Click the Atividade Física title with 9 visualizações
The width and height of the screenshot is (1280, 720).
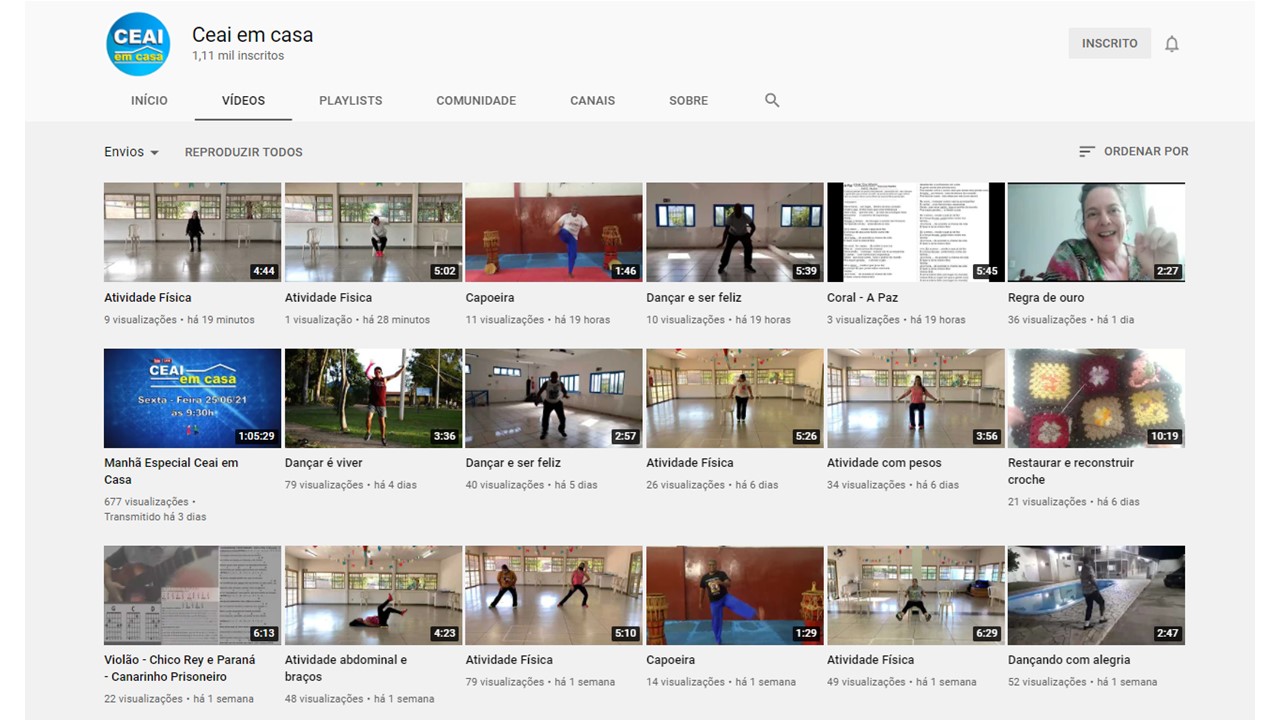[148, 298]
